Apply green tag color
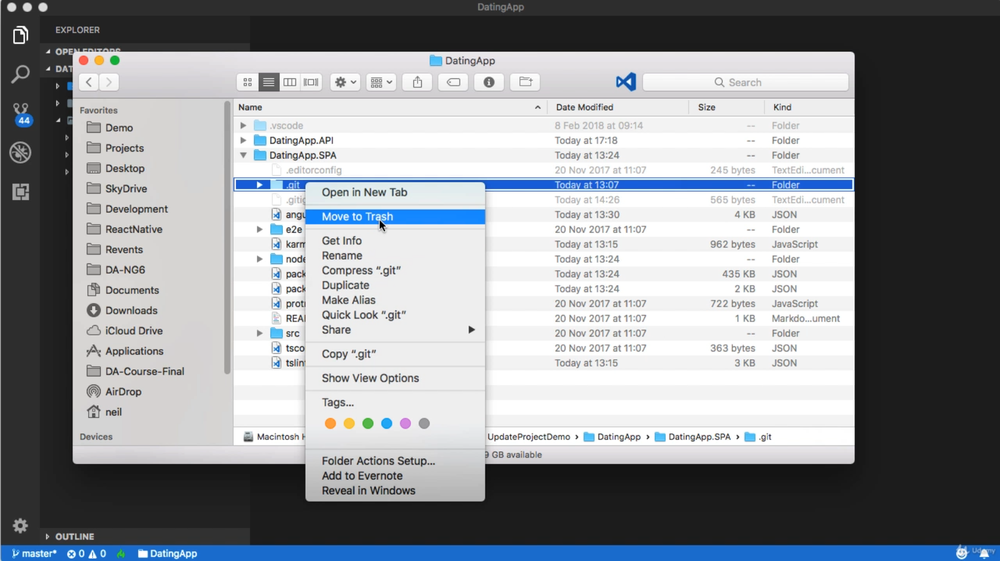The height and width of the screenshot is (561, 1000). click(367, 423)
